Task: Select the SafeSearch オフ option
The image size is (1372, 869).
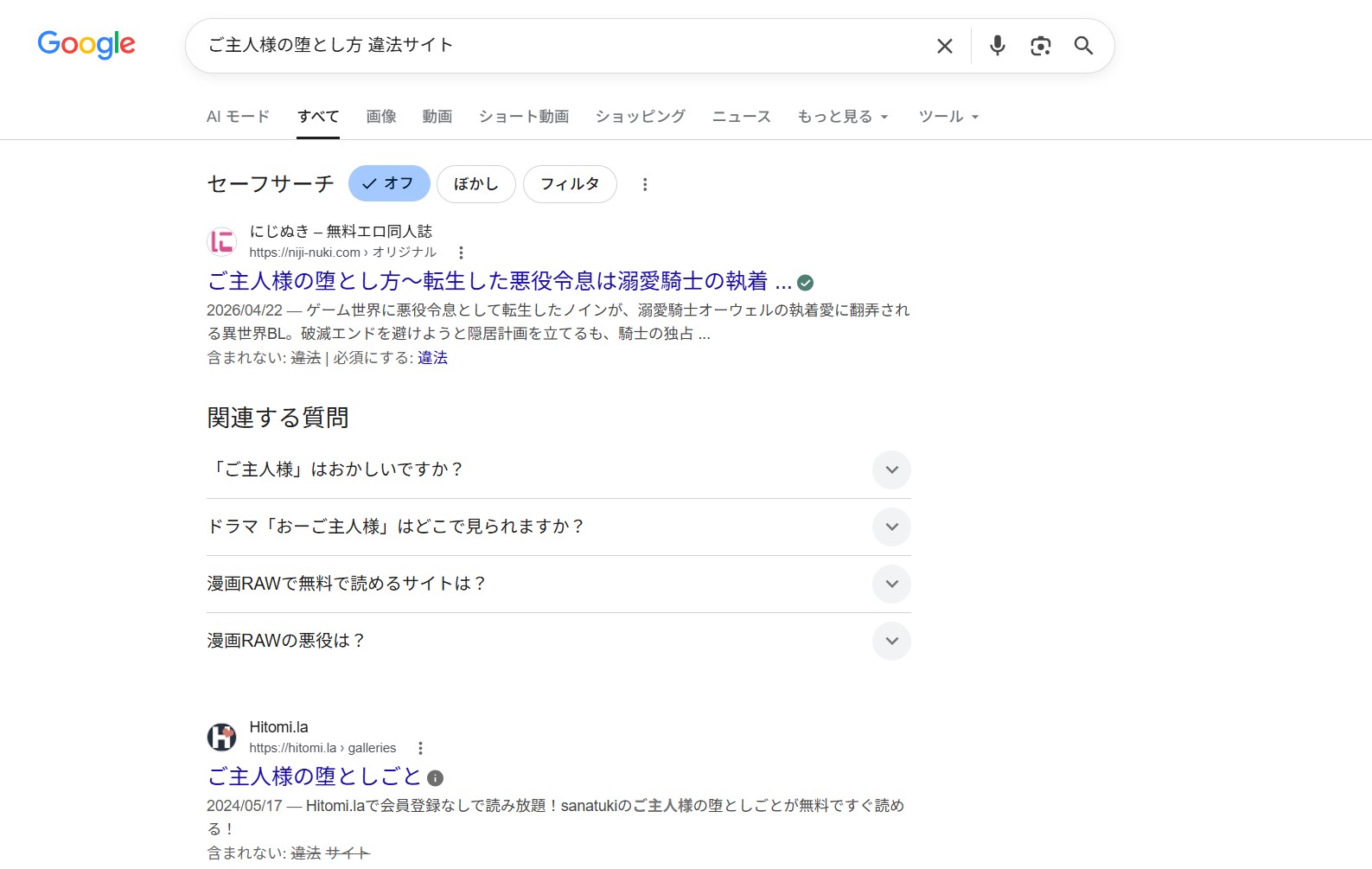Action: tap(389, 183)
